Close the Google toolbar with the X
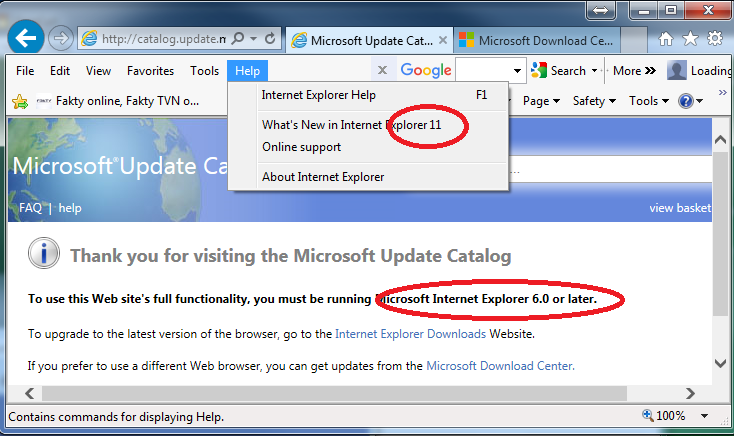Screen dimensions: 734x436 (x=382, y=70)
